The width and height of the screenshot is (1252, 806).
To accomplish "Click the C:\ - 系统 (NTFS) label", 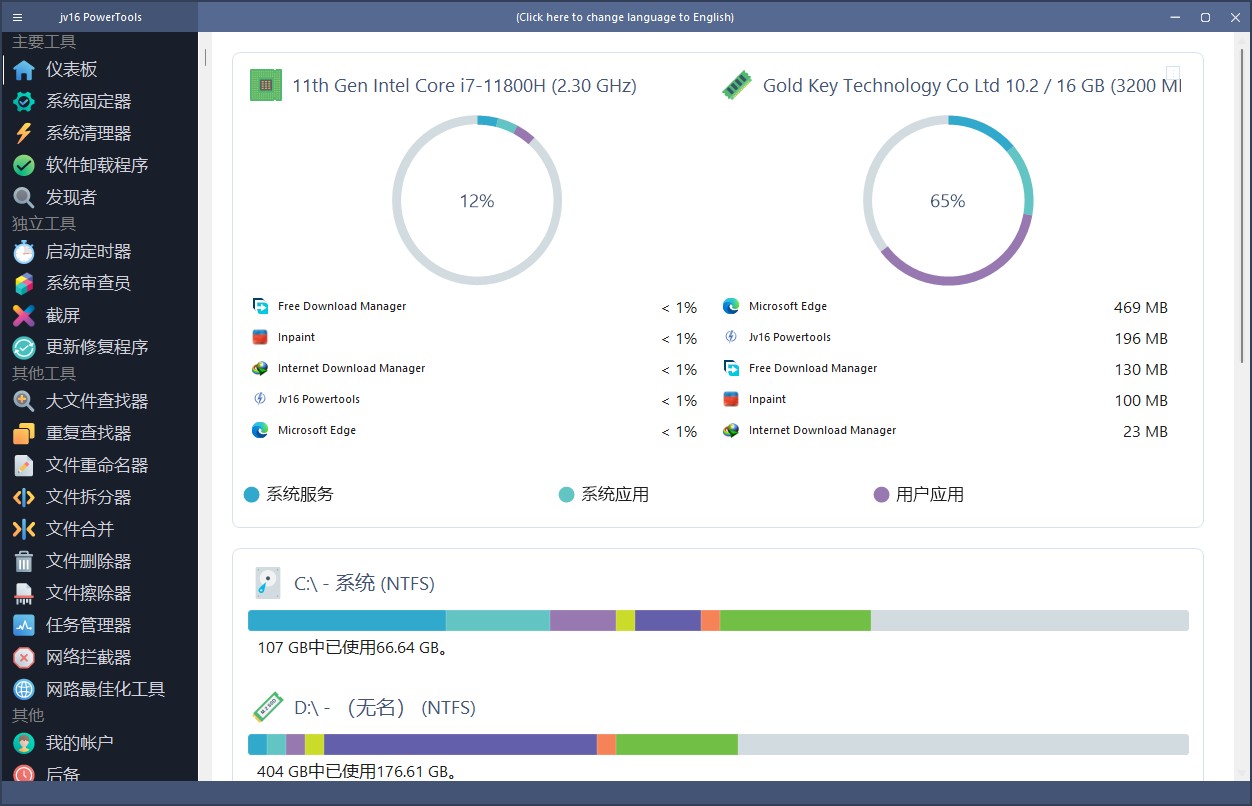I will click(x=364, y=583).
